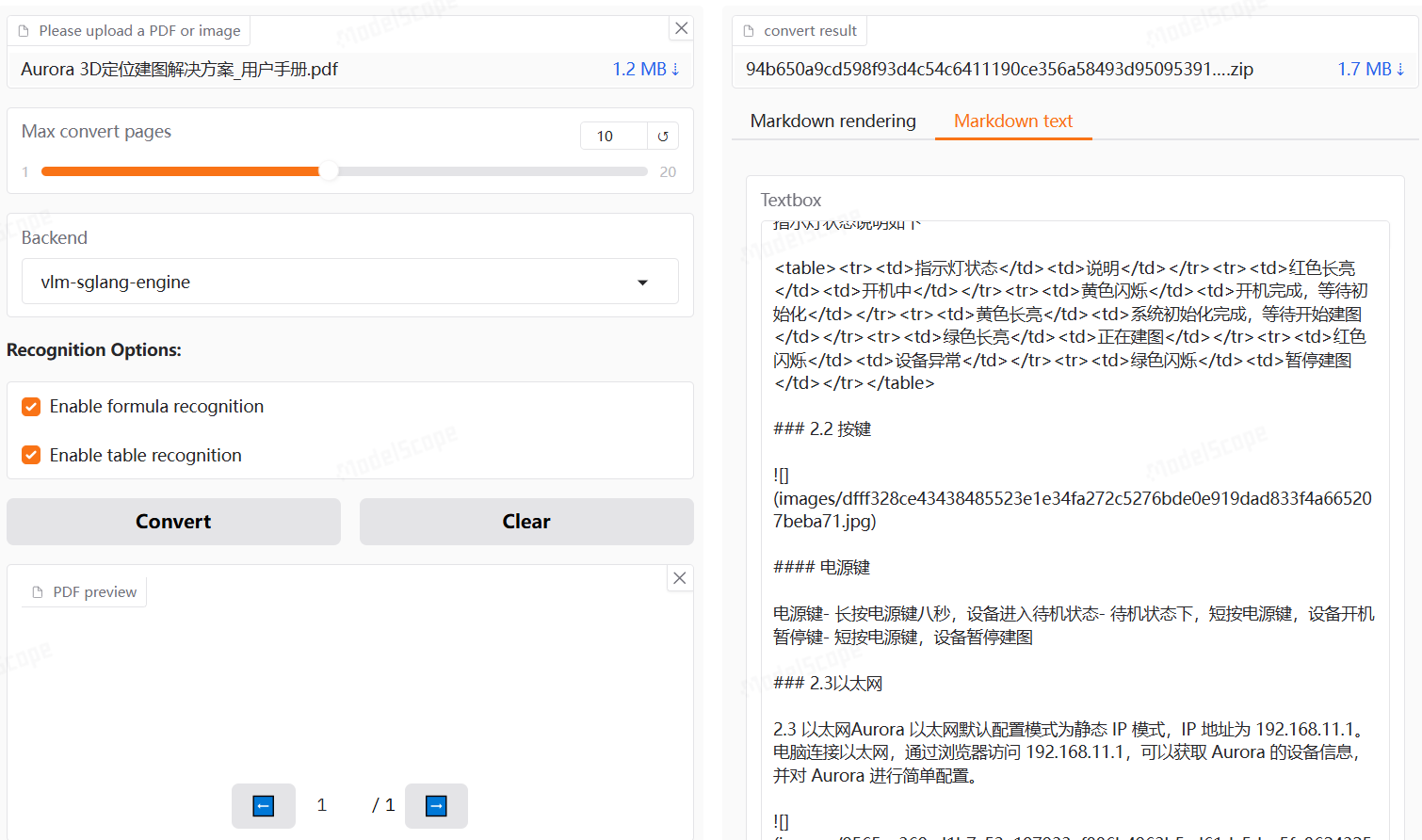Click the Max convert pages slider handle

[x=331, y=171]
